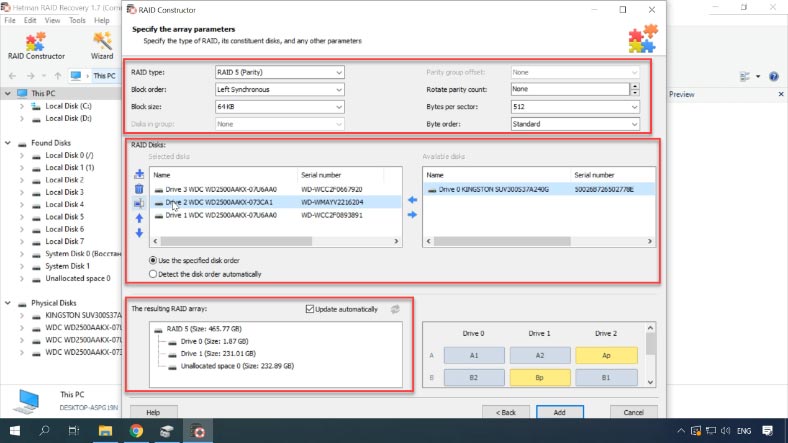The image size is (788, 443).
Task: Click yellow Ap parity block
Action: pos(606,356)
